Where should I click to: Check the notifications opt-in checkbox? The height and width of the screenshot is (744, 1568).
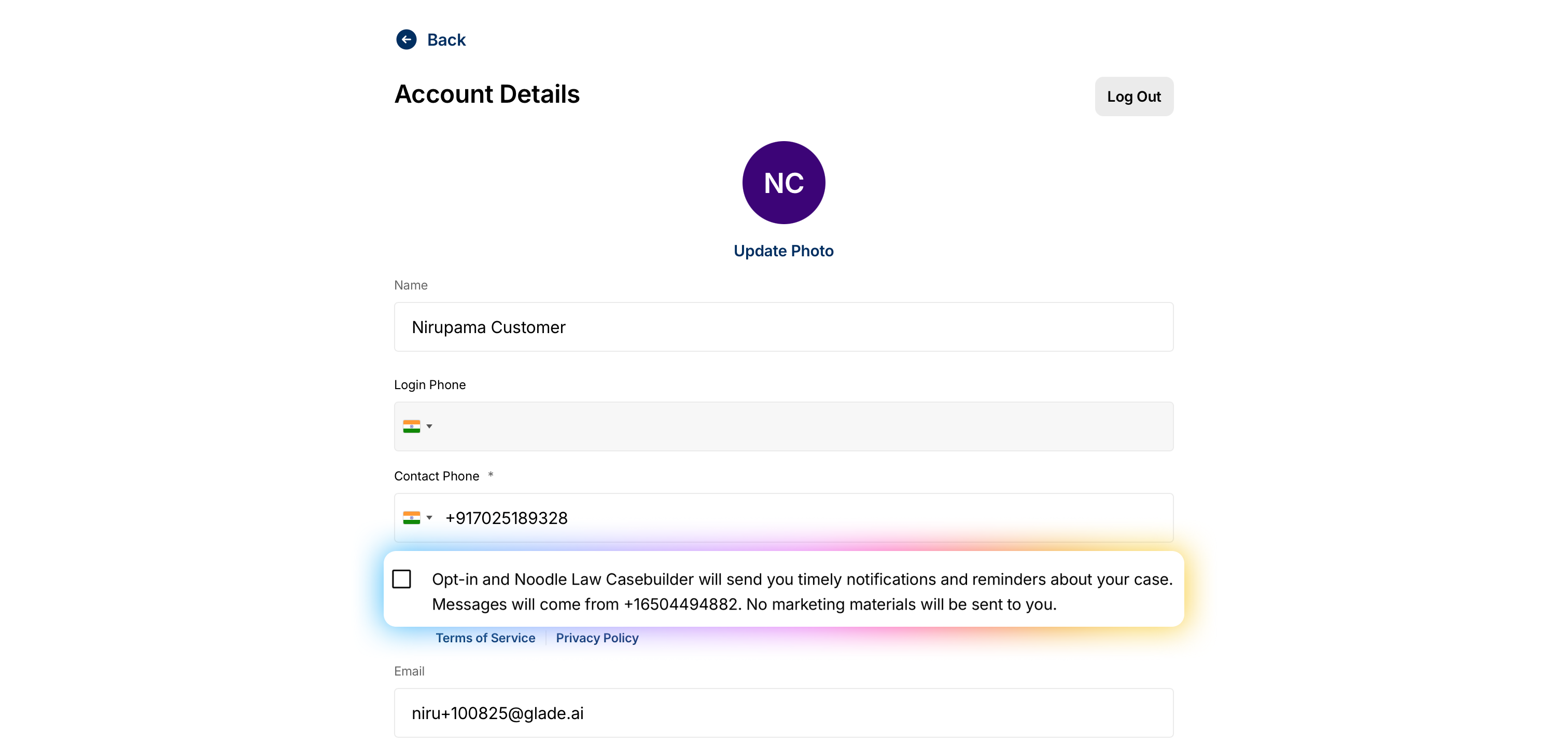pyautogui.click(x=402, y=579)
